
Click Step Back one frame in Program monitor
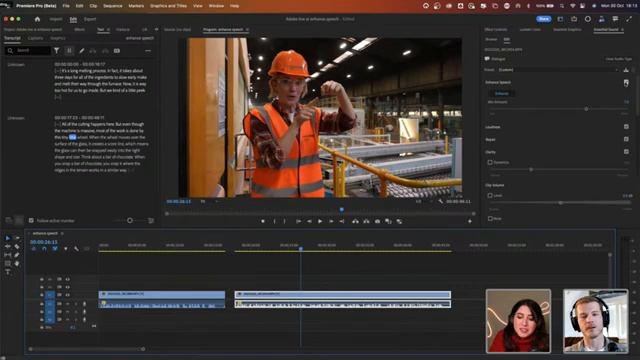(x=309, y=221)
